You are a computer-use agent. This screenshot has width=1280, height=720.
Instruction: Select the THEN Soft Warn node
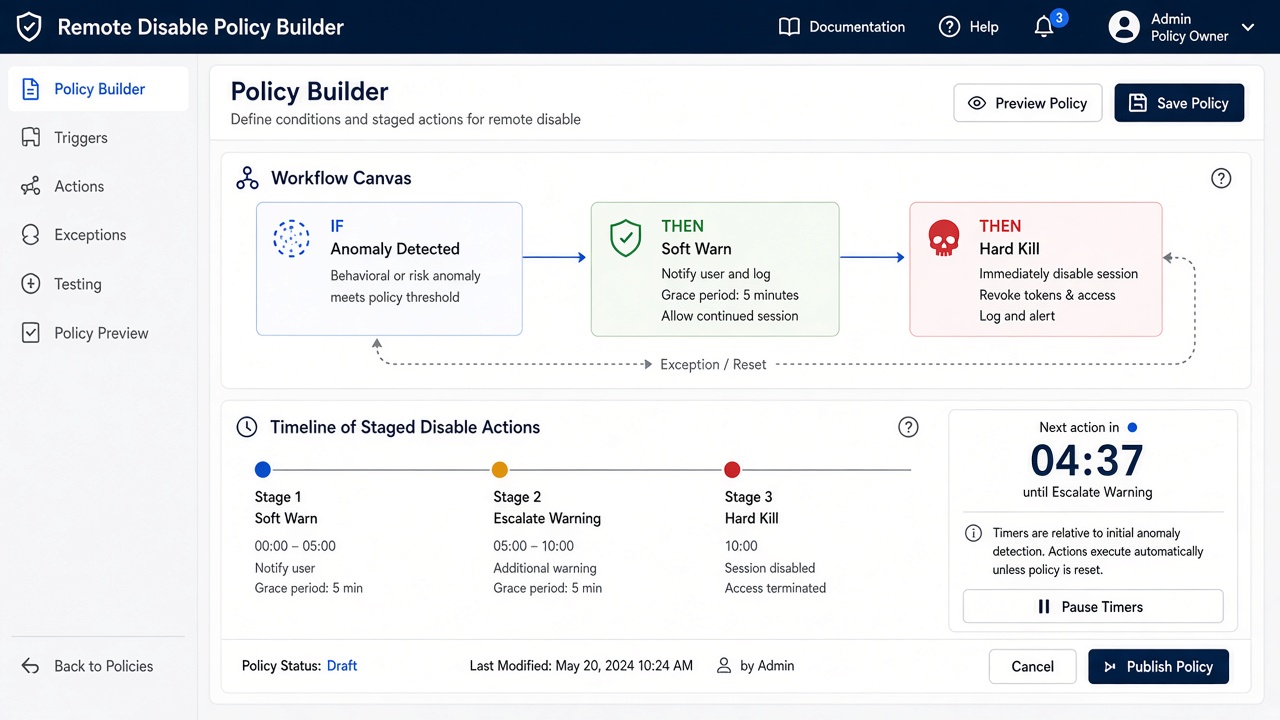click(x=715, y=269)
